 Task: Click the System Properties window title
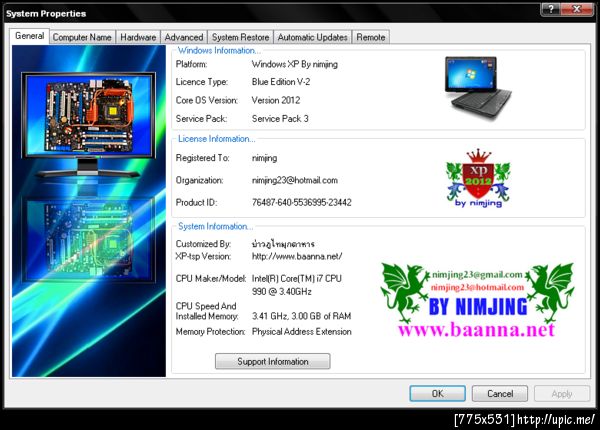(46, 14)
